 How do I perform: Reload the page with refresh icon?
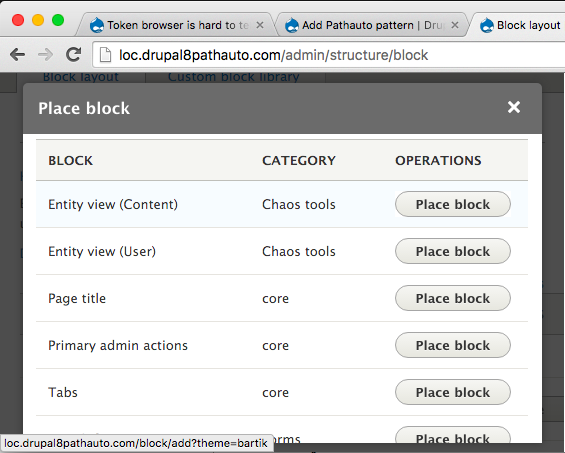point(74,54)
